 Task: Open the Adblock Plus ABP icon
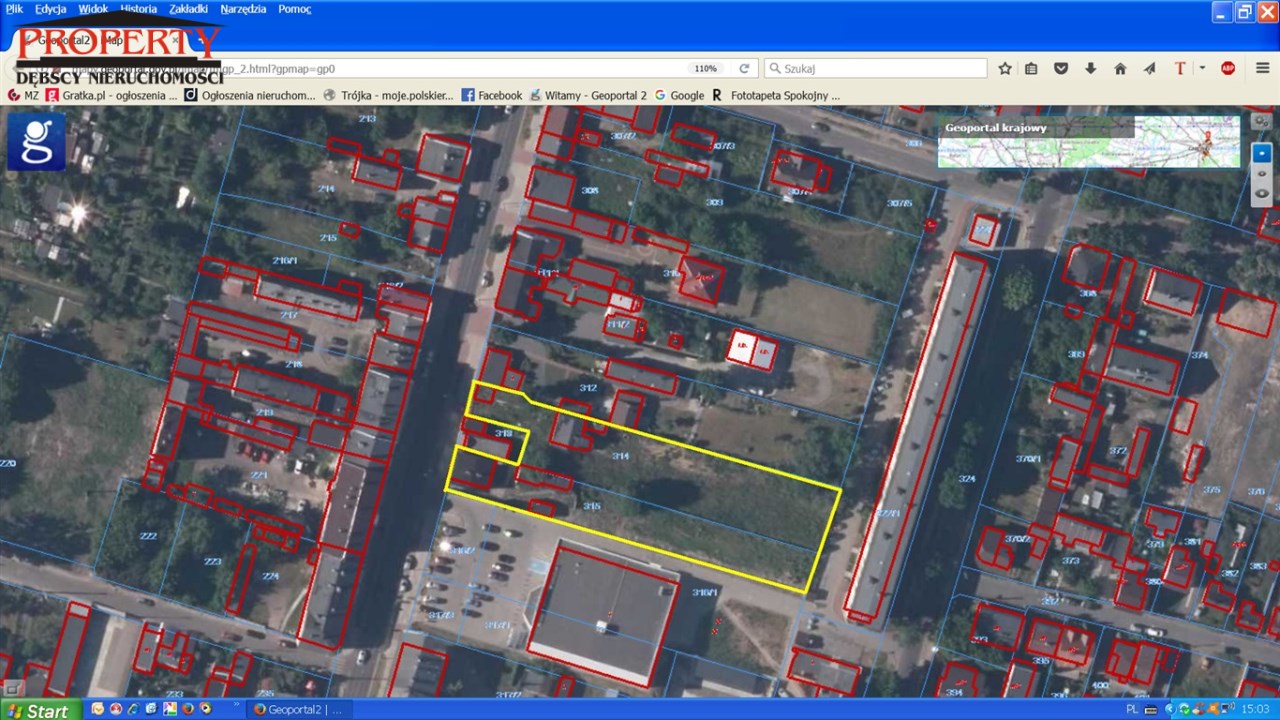point(1228,69)
